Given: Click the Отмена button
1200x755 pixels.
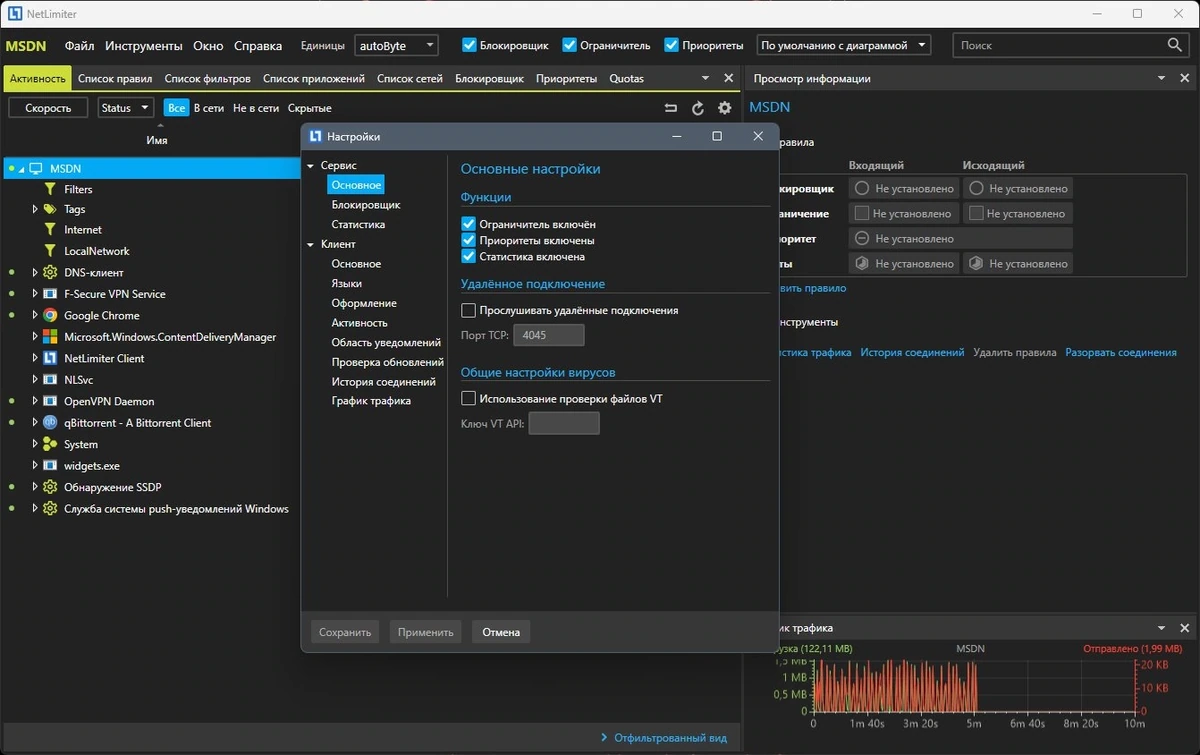Looking at the screenshot, I should [x=501, y=632].
